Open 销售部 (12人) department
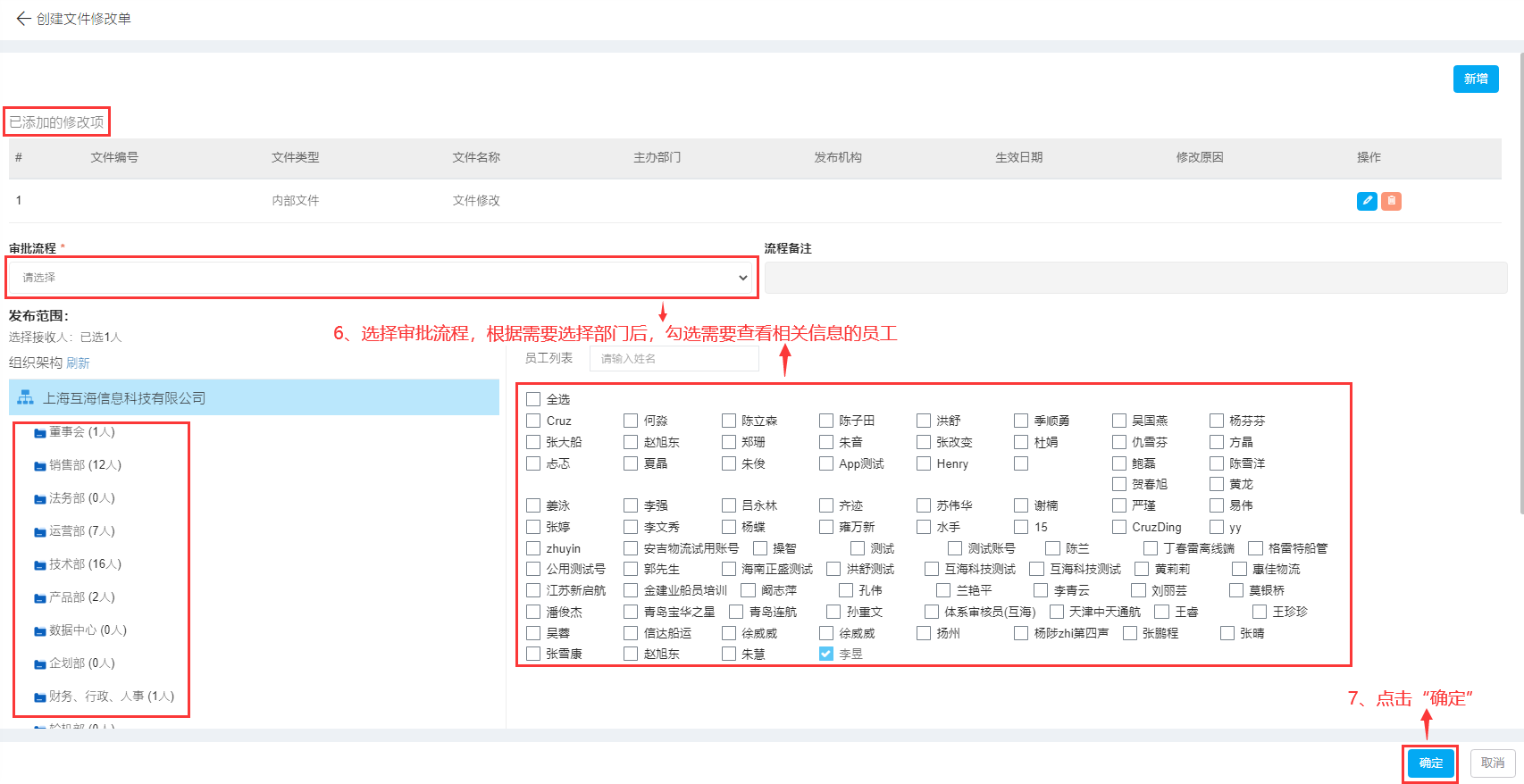This screenshot has width=1524, height=784. [x=85, y=465]
